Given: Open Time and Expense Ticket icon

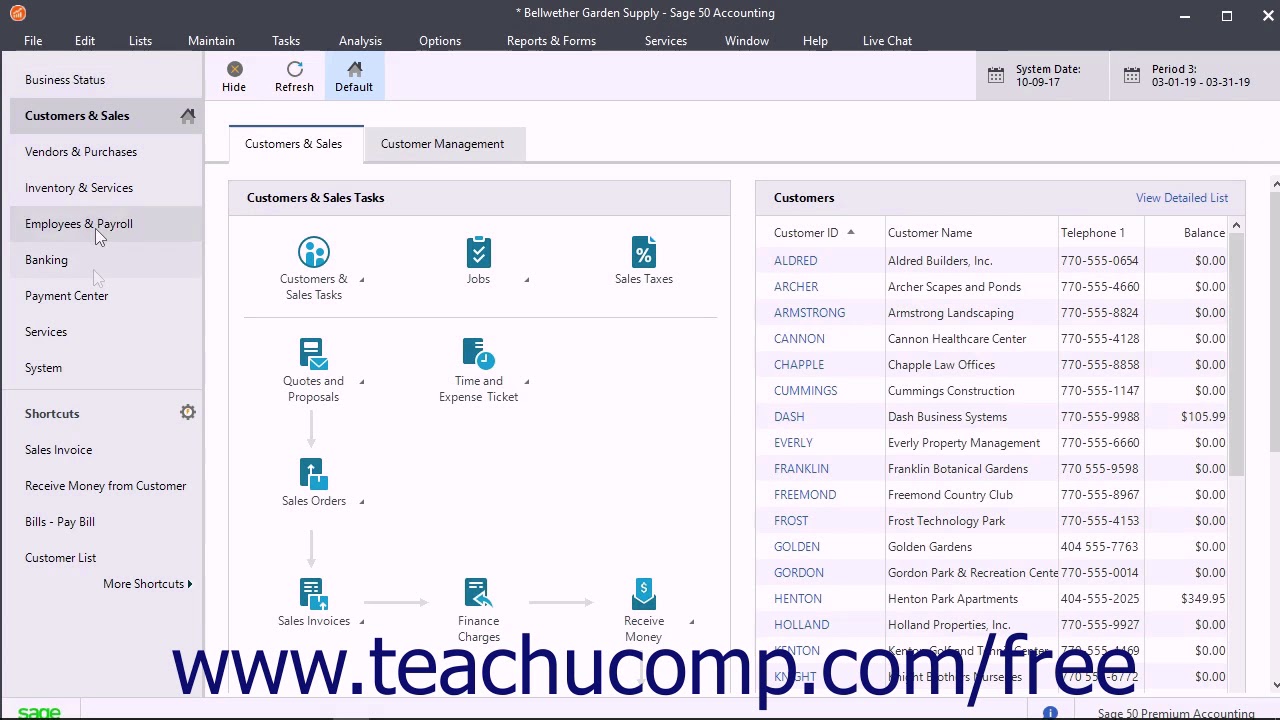Looking at the screenshot, I should coord(478,354).
